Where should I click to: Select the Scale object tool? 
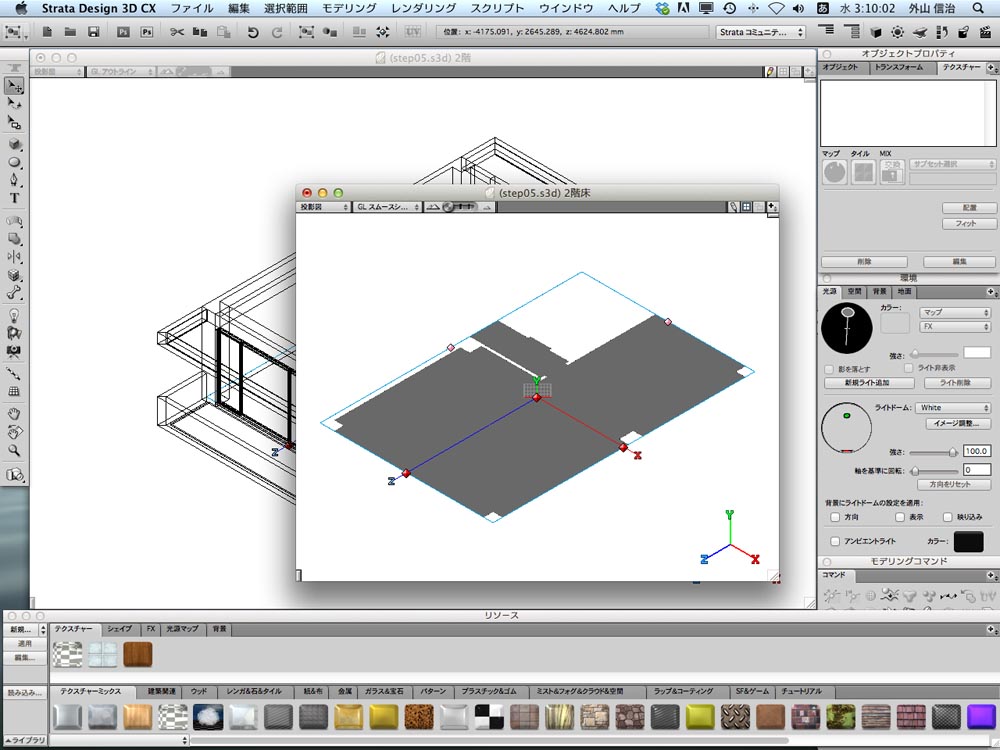click(14, 122)
